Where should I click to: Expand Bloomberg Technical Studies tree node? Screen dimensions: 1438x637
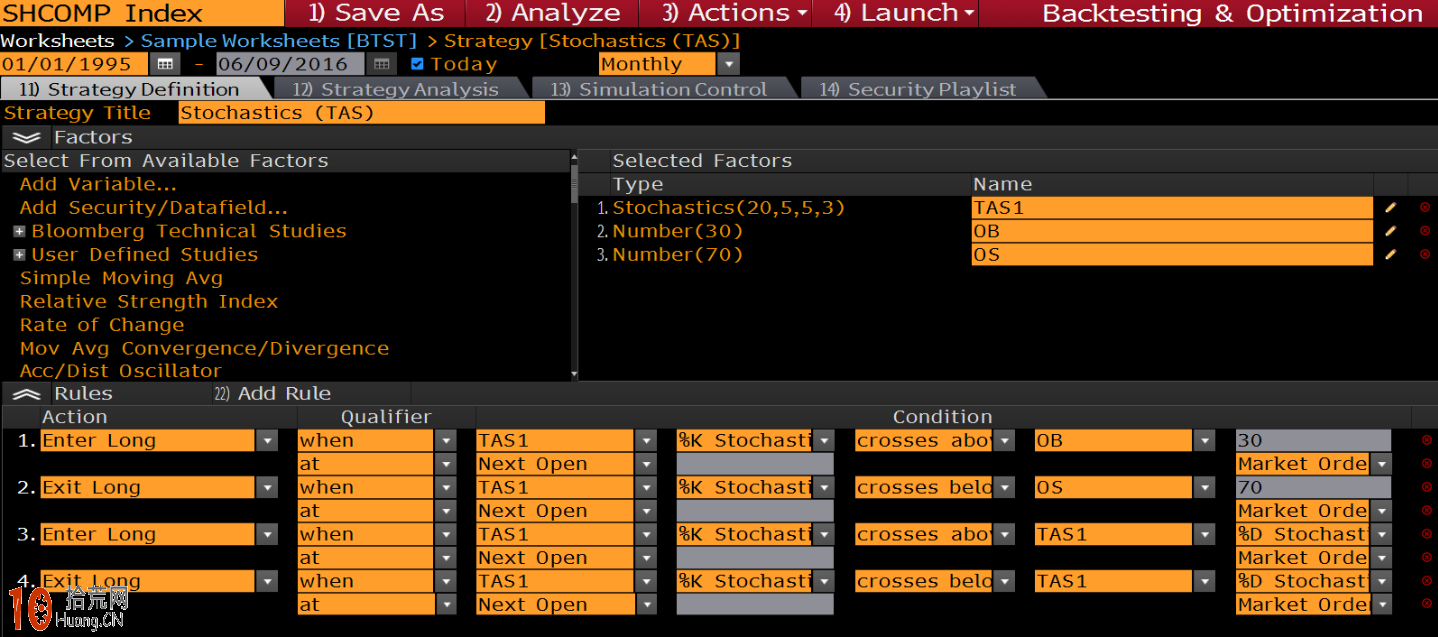point(19,231)
